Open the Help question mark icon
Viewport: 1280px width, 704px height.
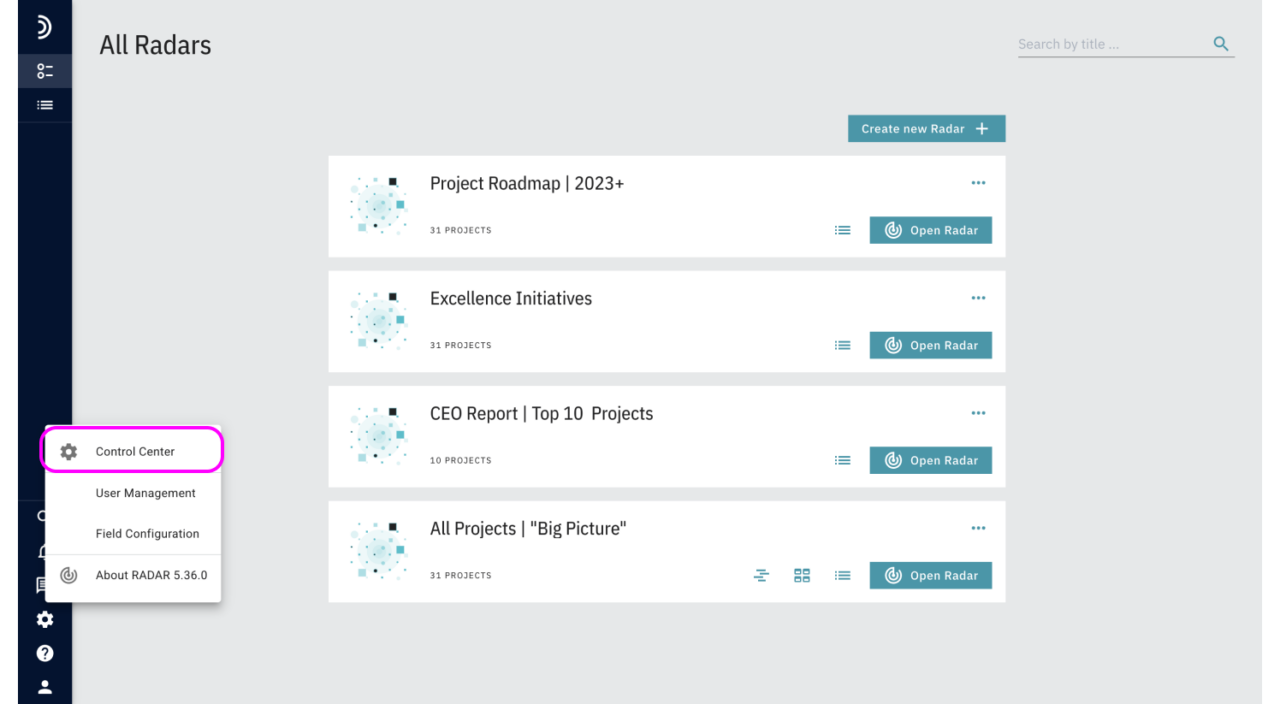[x=44, y=653]
